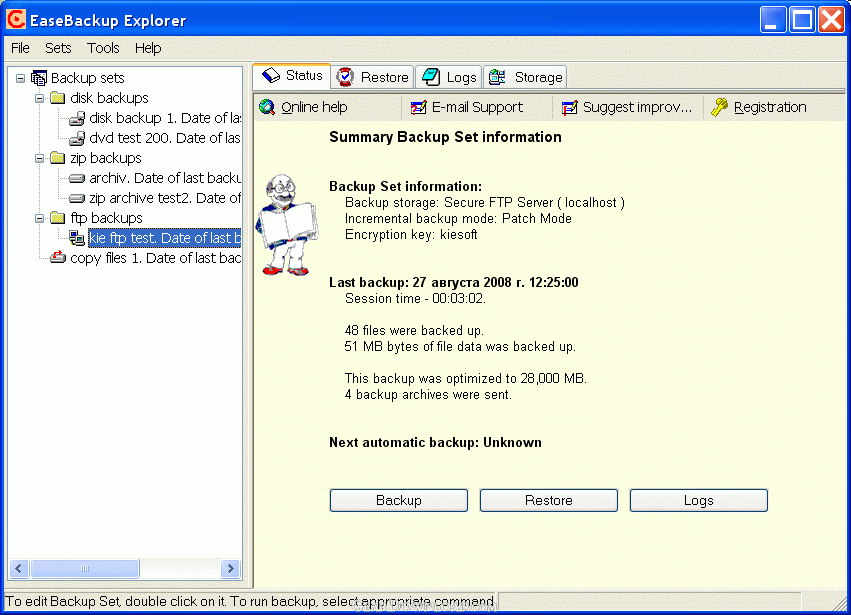This screenshot has height=615, width=851.
Task: Click the archiv zip set icon
Action: pos(77,178)
